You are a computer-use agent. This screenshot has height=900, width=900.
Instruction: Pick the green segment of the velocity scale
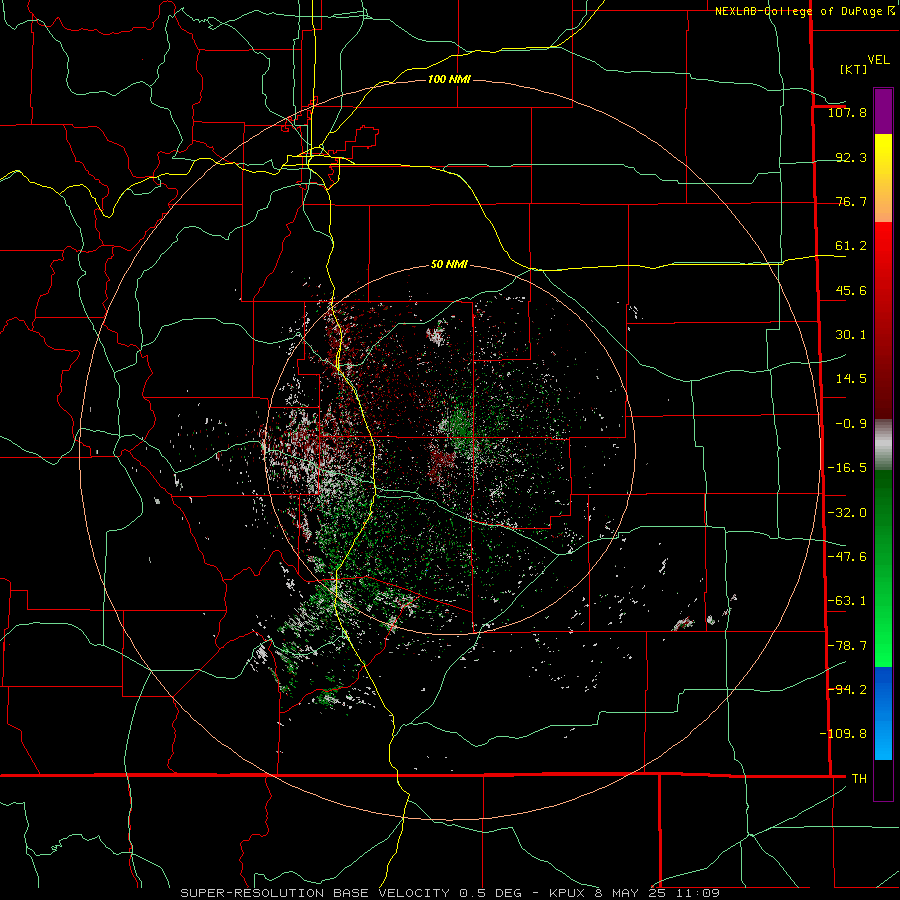pos(883,568)
